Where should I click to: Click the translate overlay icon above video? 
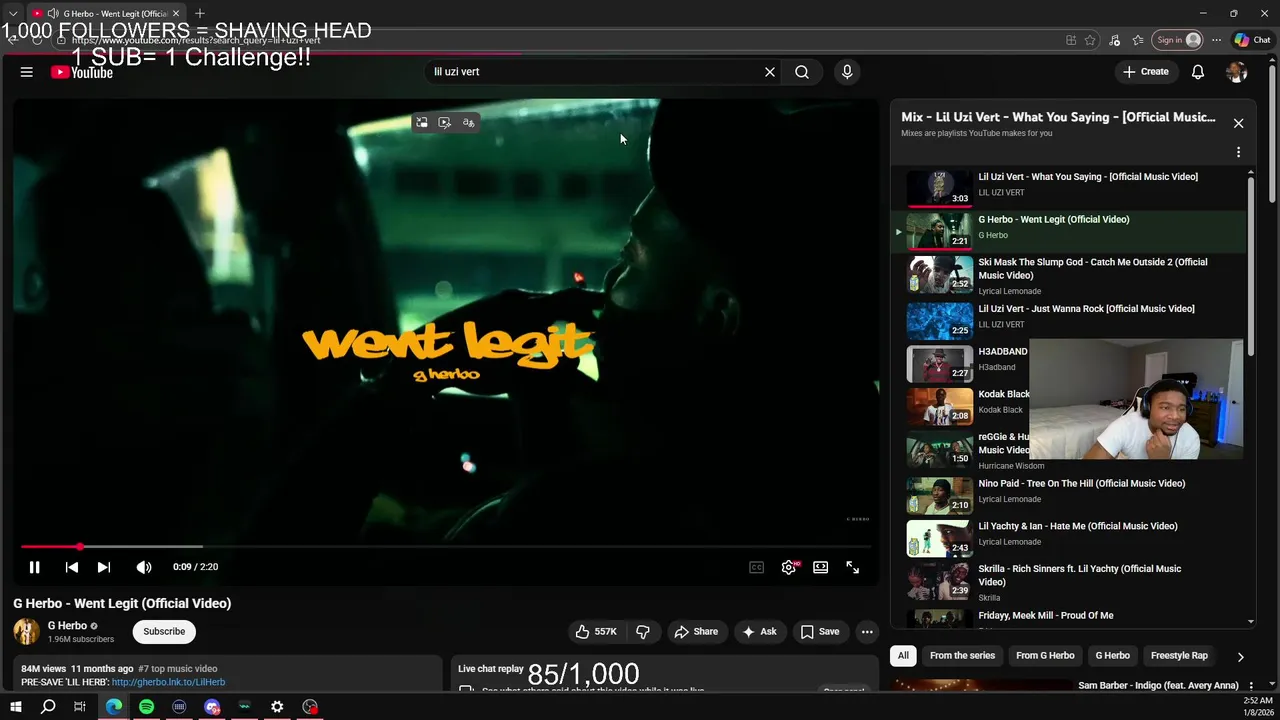(x=468, y=123)
